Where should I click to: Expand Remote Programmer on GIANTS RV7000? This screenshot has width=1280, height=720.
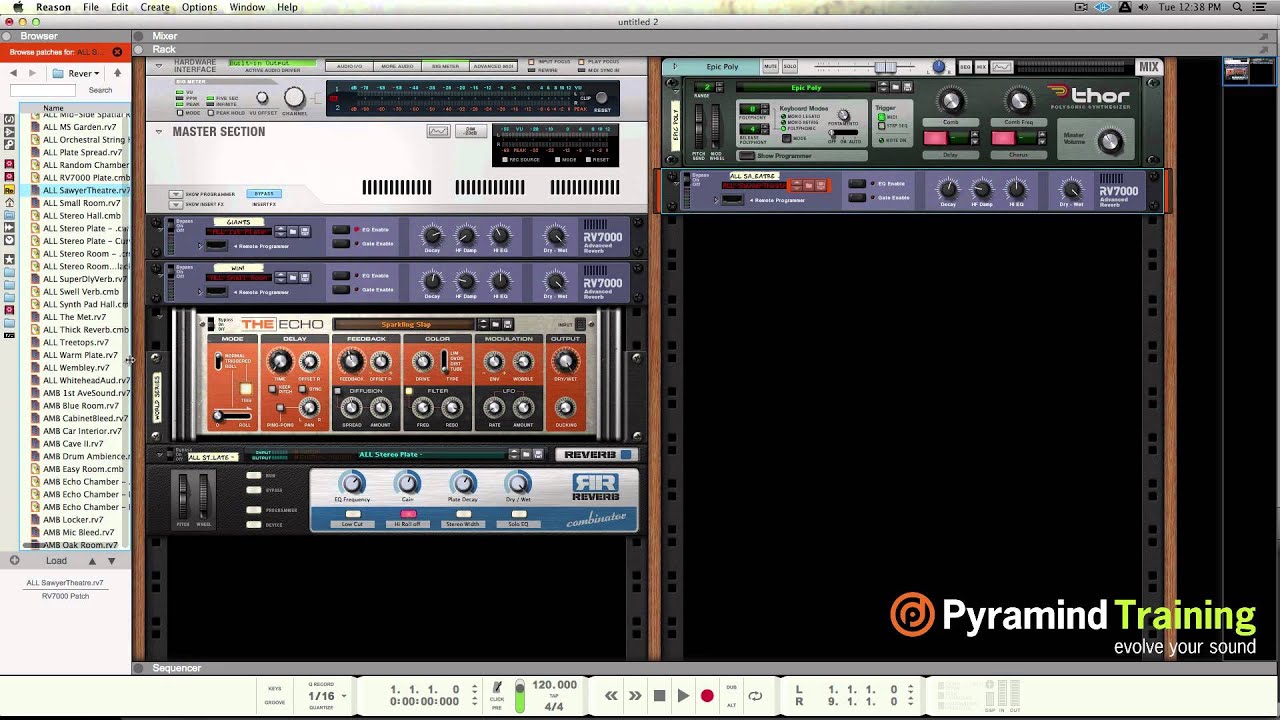coord(200,246)
